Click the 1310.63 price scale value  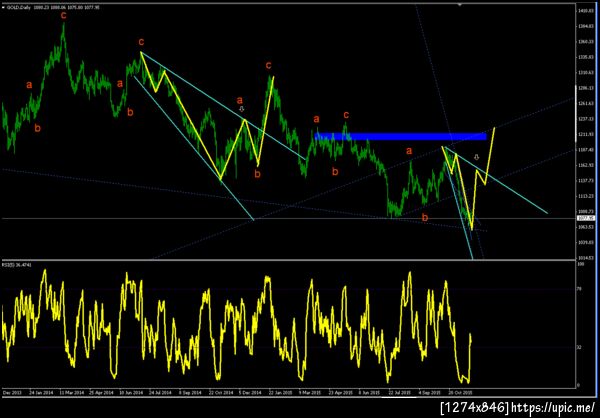pos(586,72)
